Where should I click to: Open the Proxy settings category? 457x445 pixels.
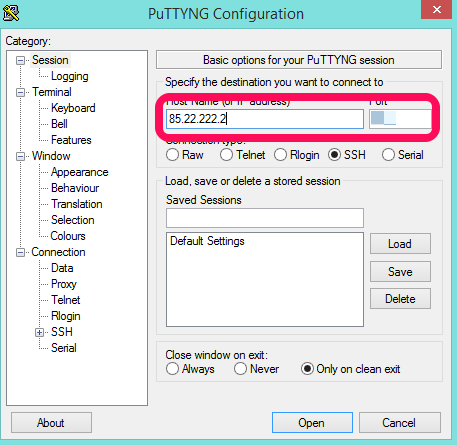pyautogui.click(x=64, y=284)
